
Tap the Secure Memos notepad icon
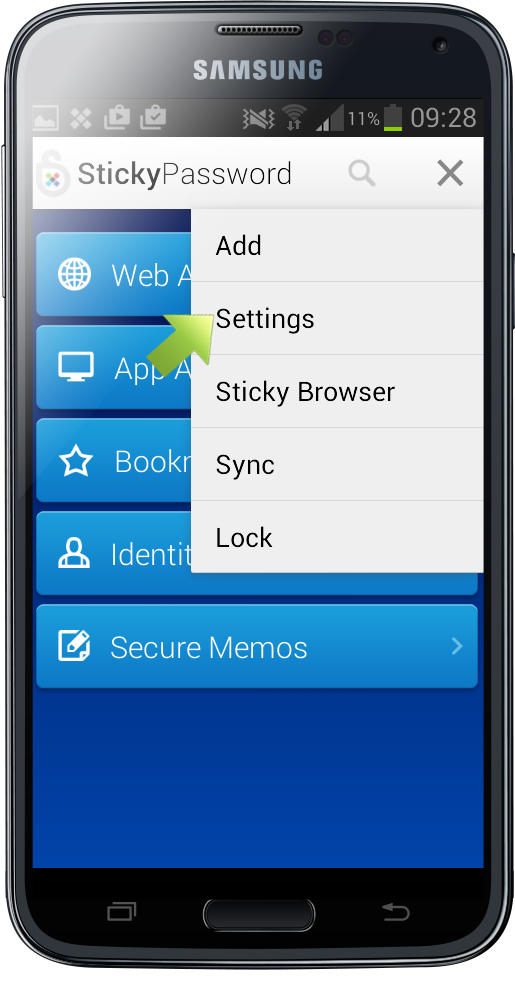(74, 646)
